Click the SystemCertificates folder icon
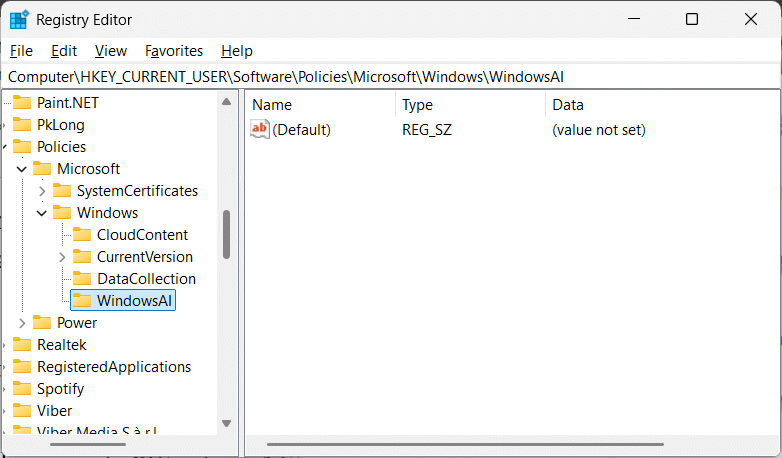The image size is (782, 458). (62, 190)
